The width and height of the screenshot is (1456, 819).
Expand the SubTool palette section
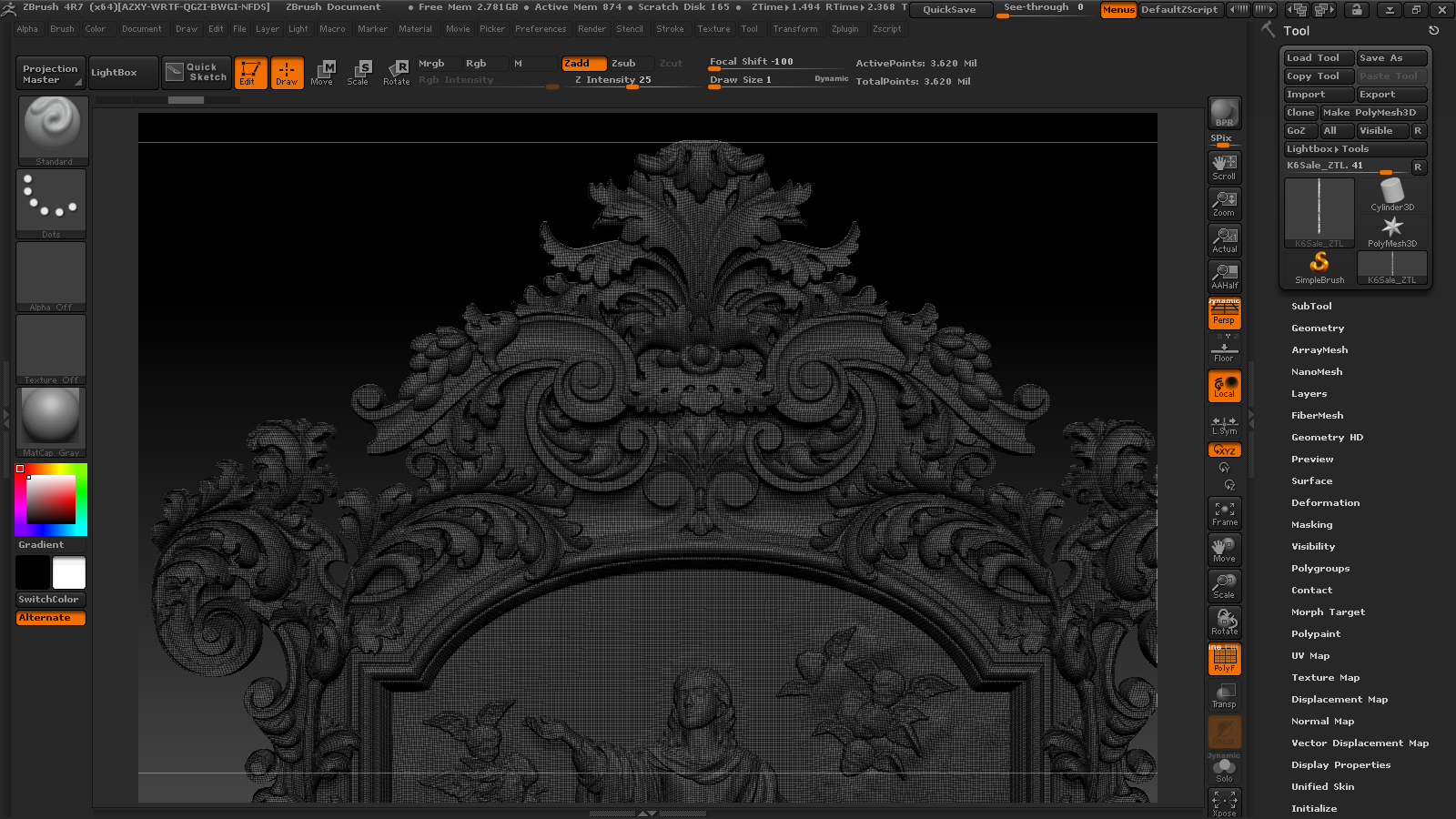pos(1311,307)
